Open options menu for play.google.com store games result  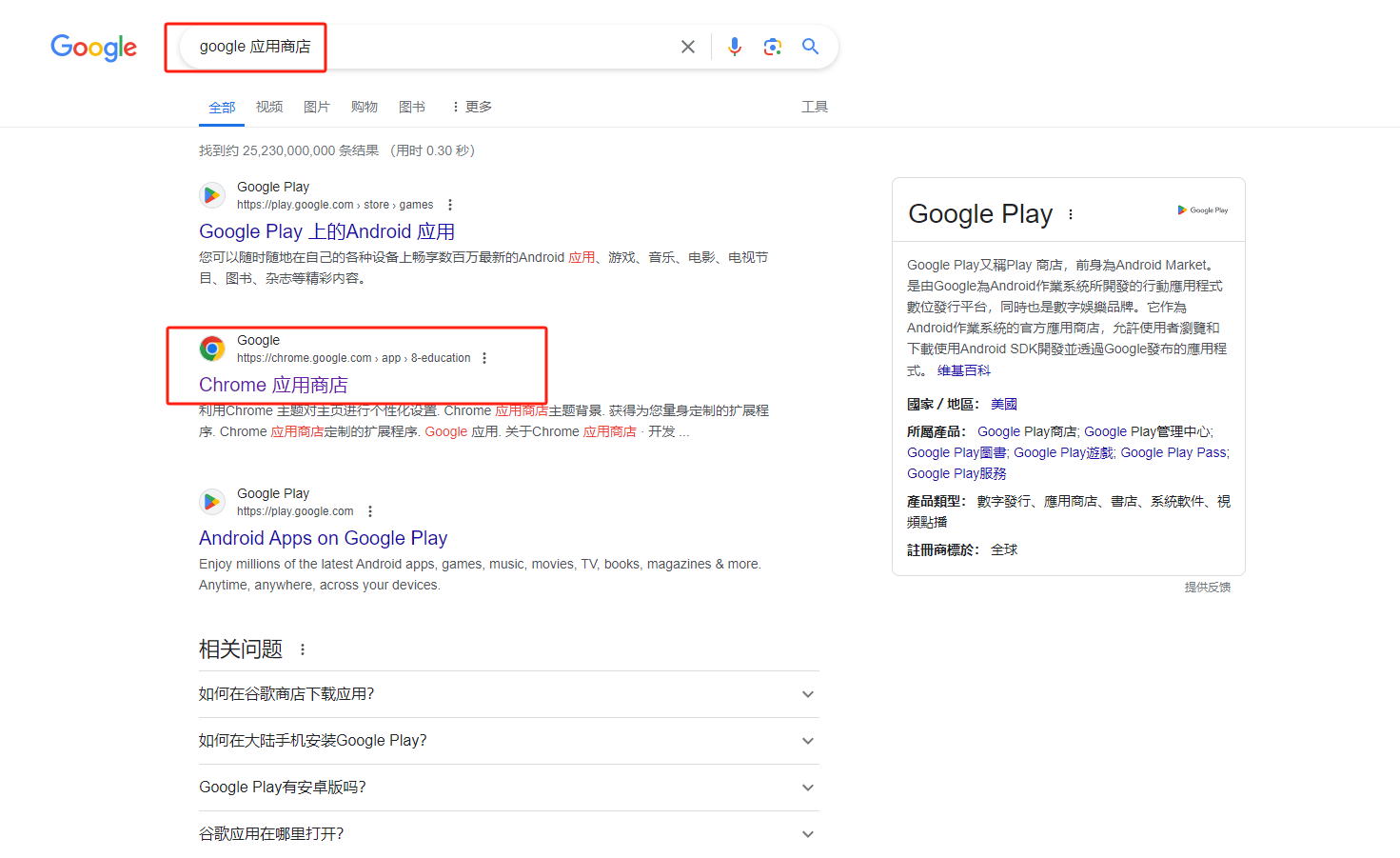click(450, 205)
